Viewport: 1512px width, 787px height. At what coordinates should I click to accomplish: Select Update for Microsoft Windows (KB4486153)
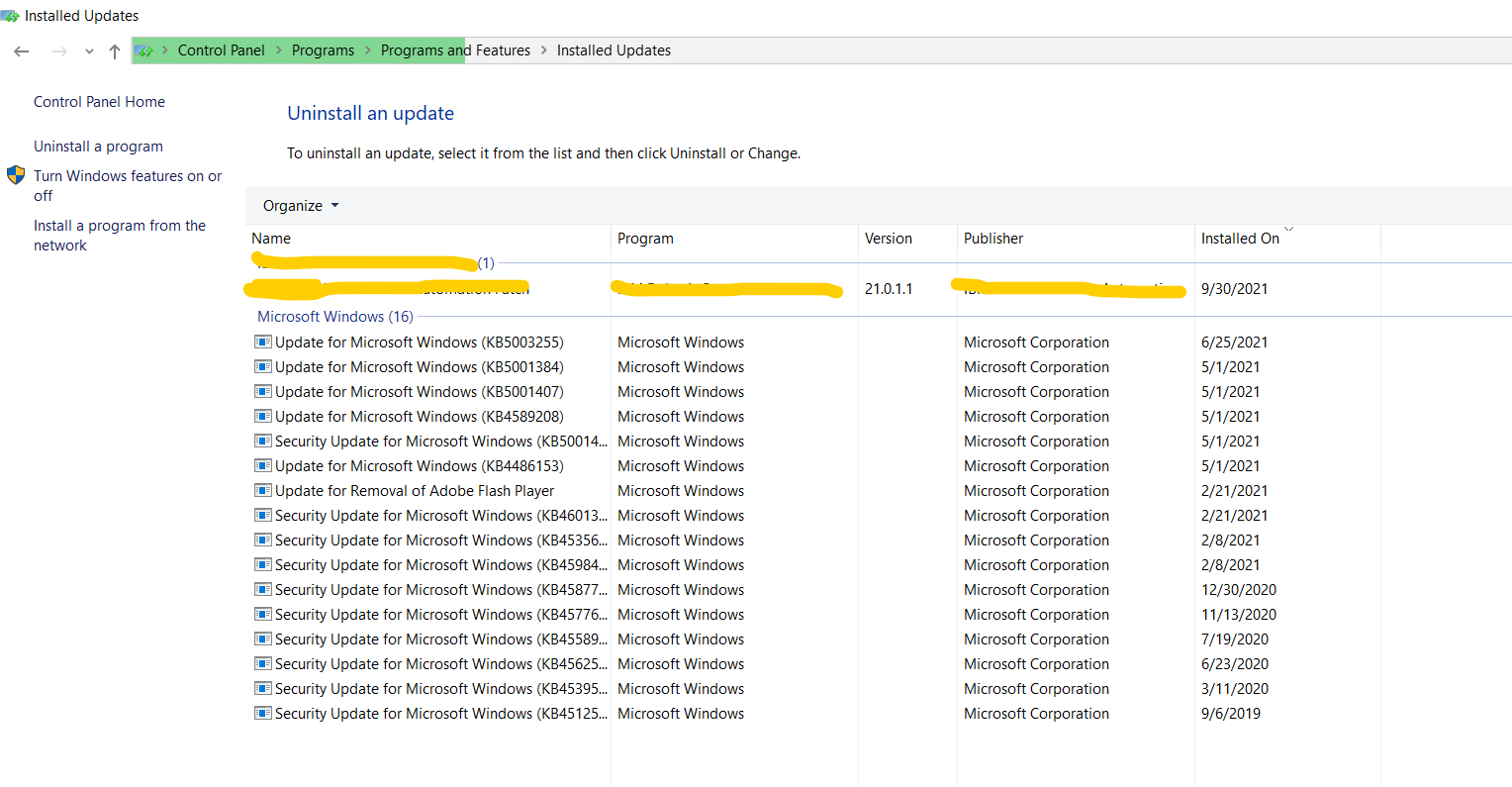(x=420, y=466)
